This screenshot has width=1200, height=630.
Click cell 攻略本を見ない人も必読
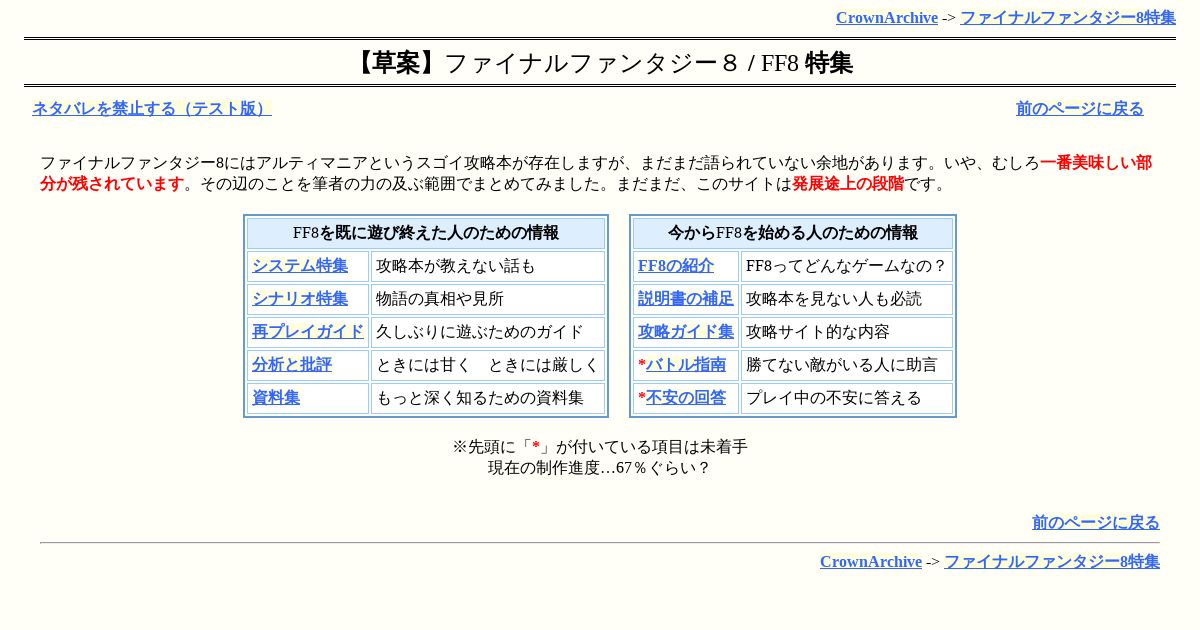point(847,299)
